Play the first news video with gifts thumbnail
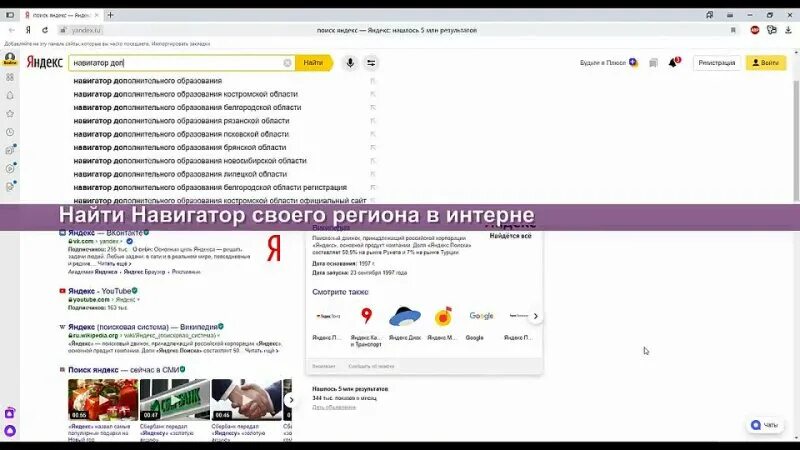800x450 pixels. tap(103, 399)
